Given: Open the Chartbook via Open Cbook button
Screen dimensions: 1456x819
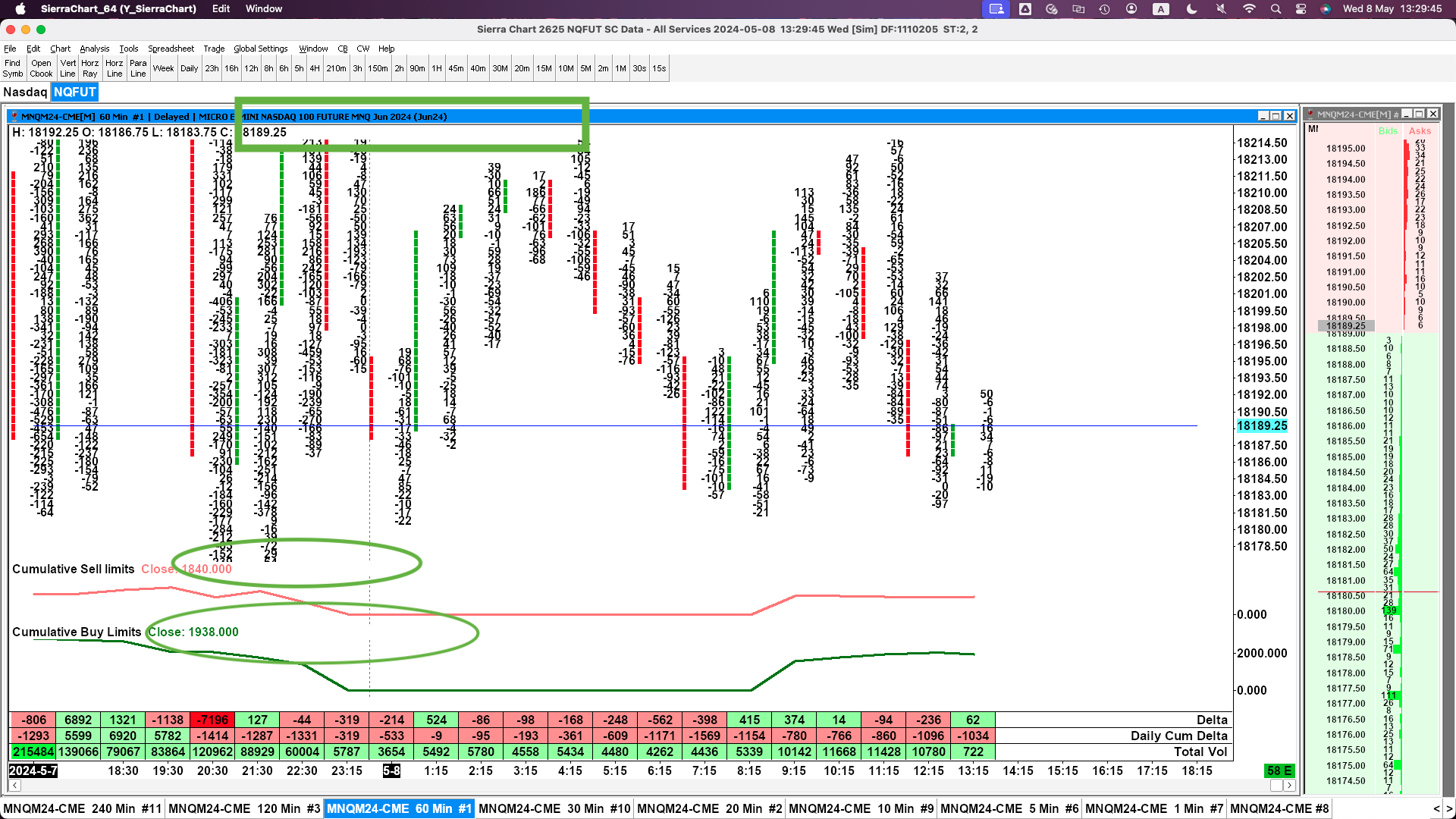Looking at the screenshot, I should [x=41, y=68].
